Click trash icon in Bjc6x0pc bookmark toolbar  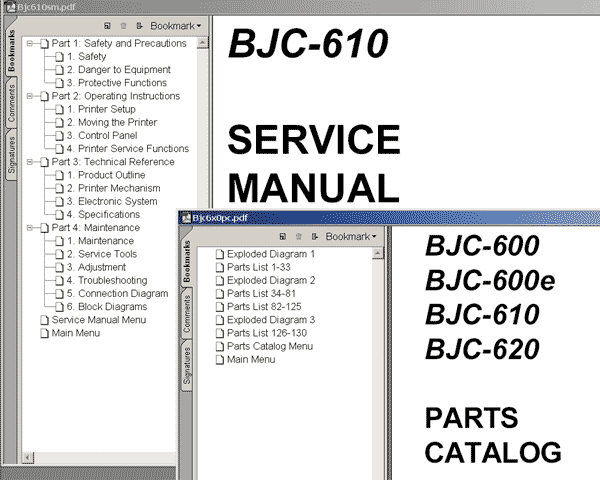pos(298,237)
